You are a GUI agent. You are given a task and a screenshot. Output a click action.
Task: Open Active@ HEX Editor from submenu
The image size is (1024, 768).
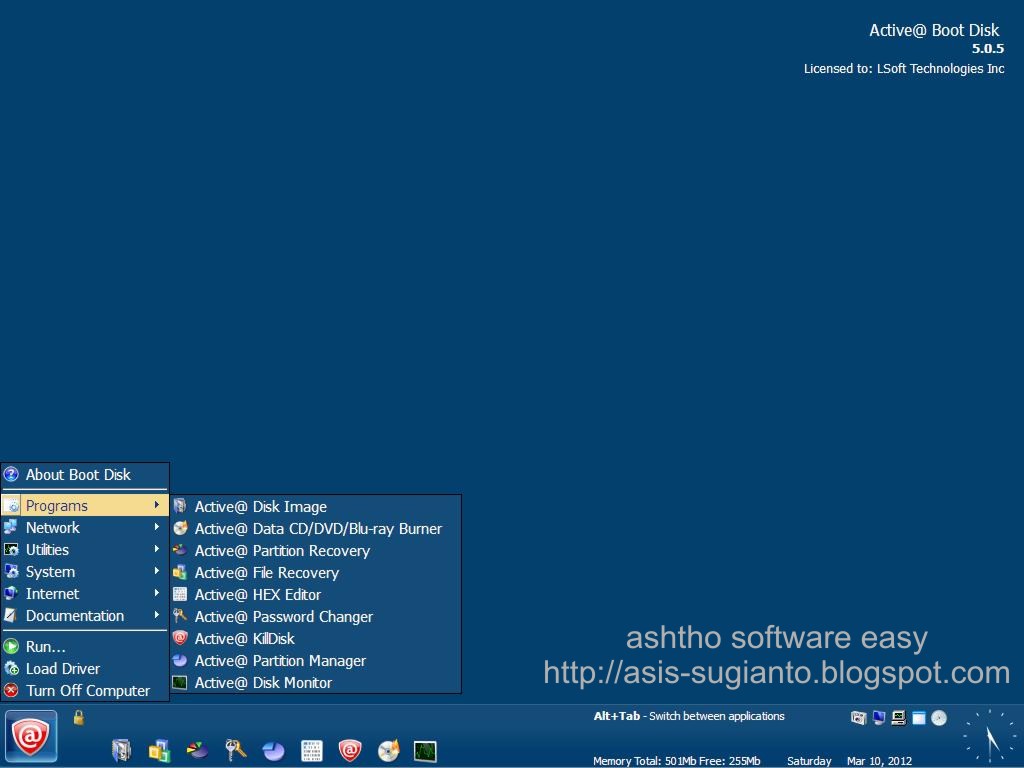click(316, 595)
